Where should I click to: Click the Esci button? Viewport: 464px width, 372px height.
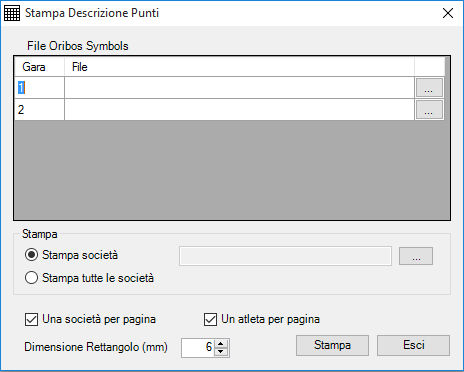(x=413, y=345)
